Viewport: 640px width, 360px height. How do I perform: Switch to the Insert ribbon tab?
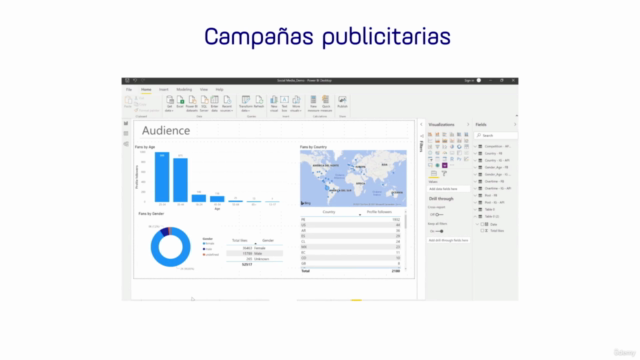pyautogui.click(x=164, y=89)
